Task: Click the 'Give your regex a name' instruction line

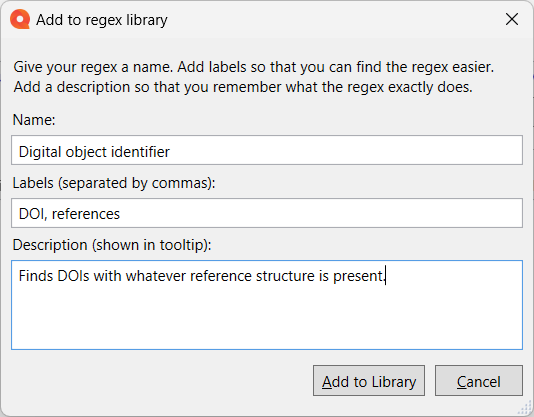Action: 254,67
